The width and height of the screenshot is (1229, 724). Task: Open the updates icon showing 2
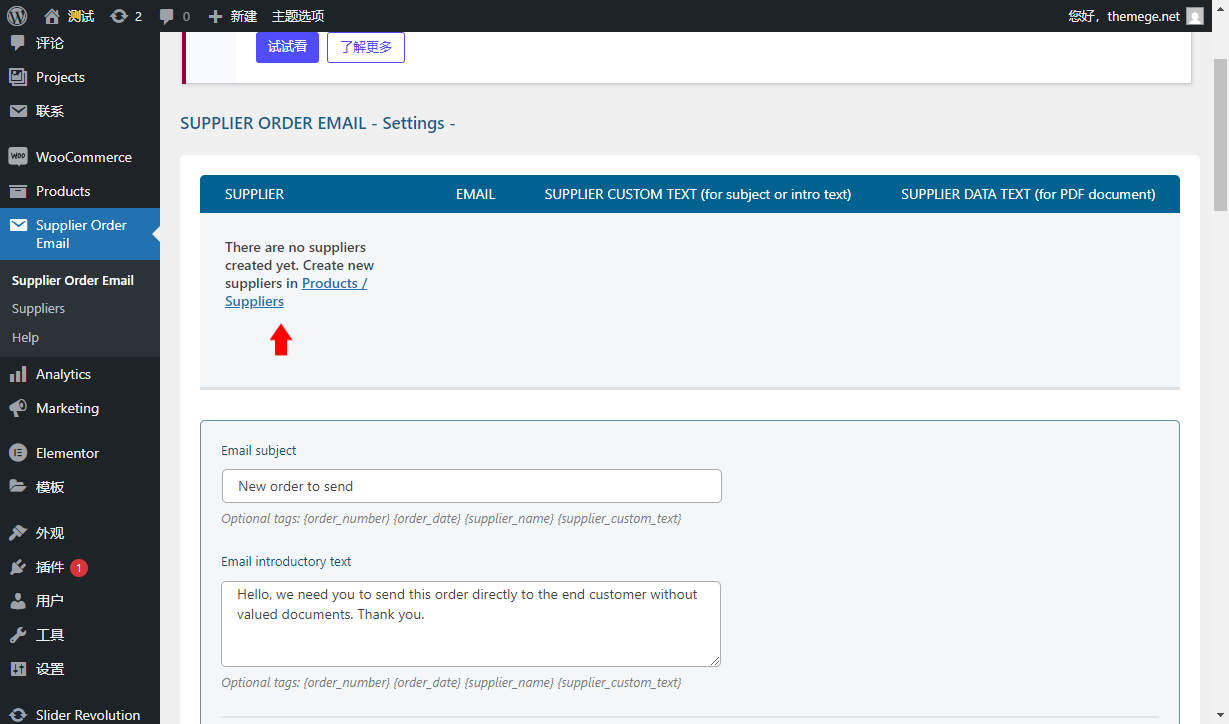(119, 16)
